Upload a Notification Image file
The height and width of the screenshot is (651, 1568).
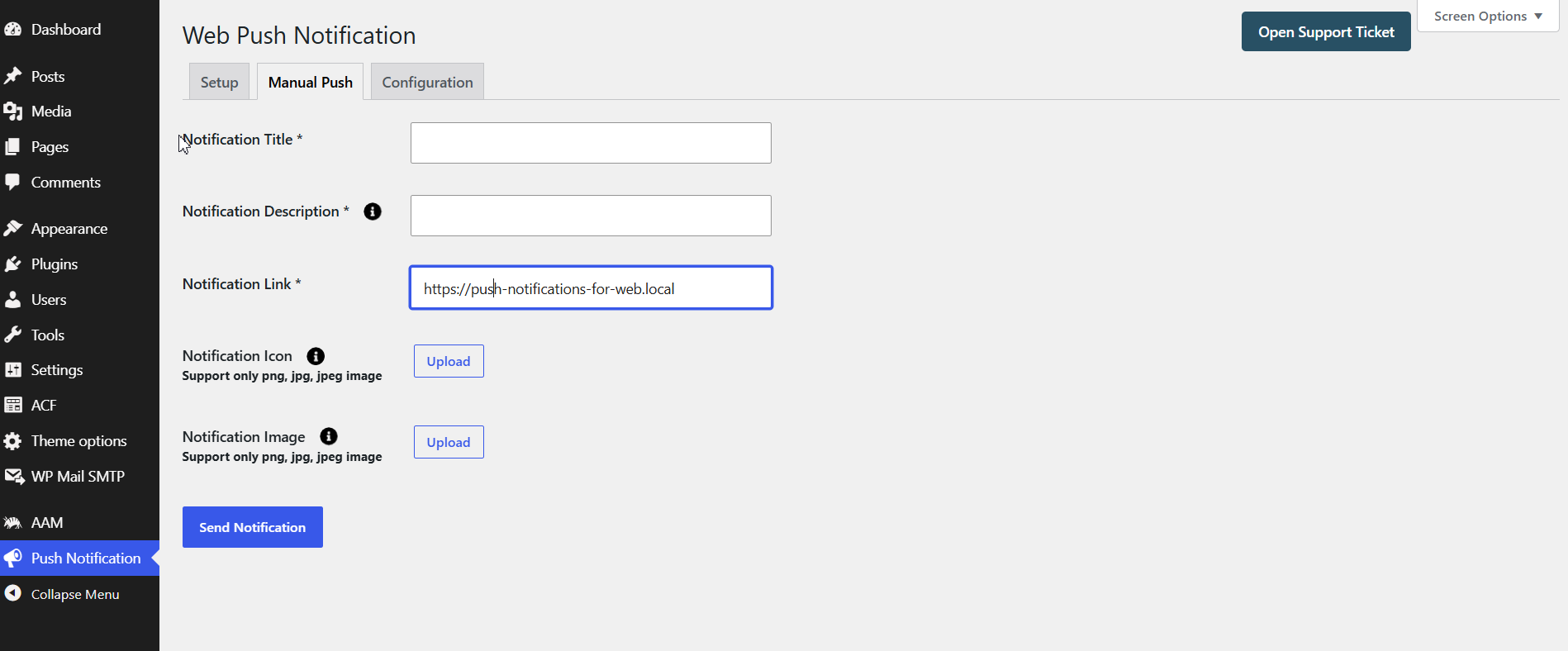click(x=449, y=442)
